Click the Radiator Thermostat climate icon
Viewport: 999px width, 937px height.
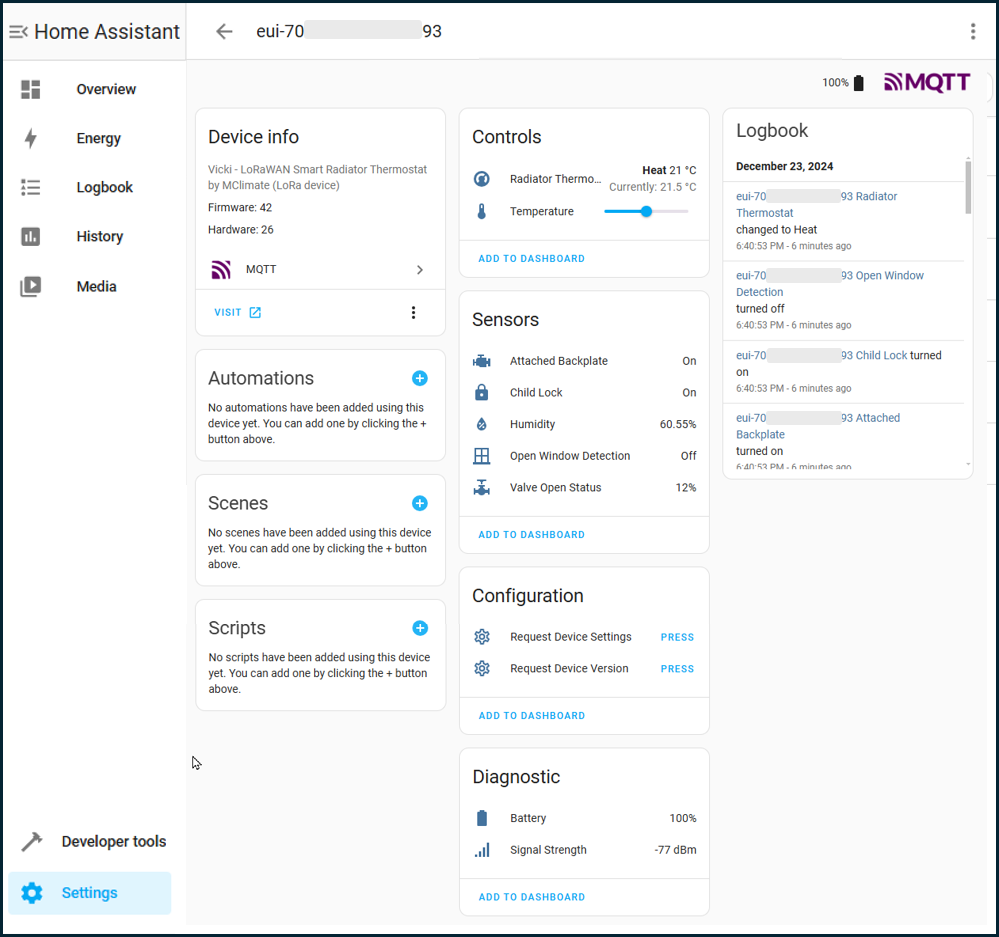pos(482,179)
